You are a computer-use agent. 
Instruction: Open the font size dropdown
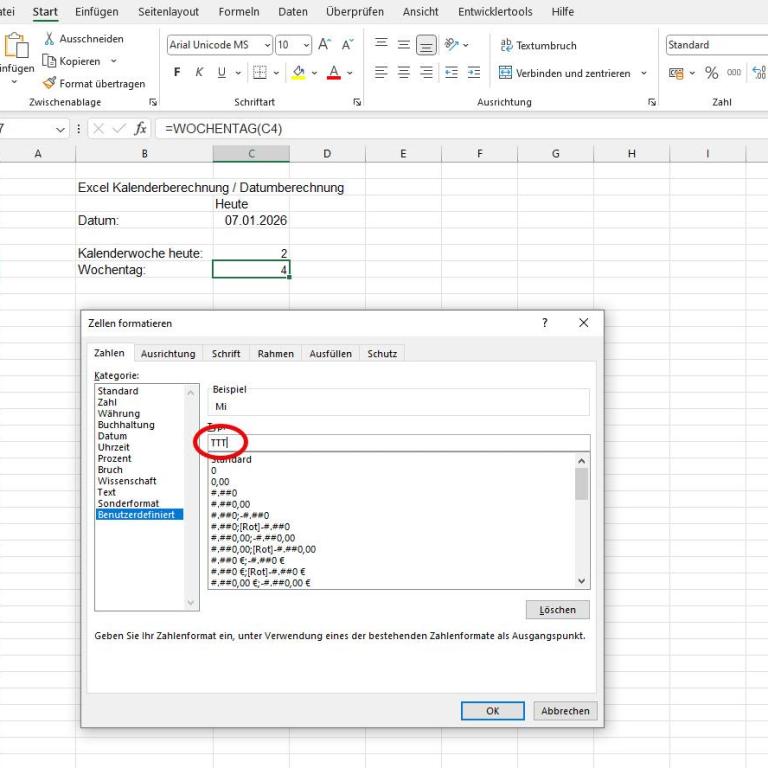tap(305, 45)
